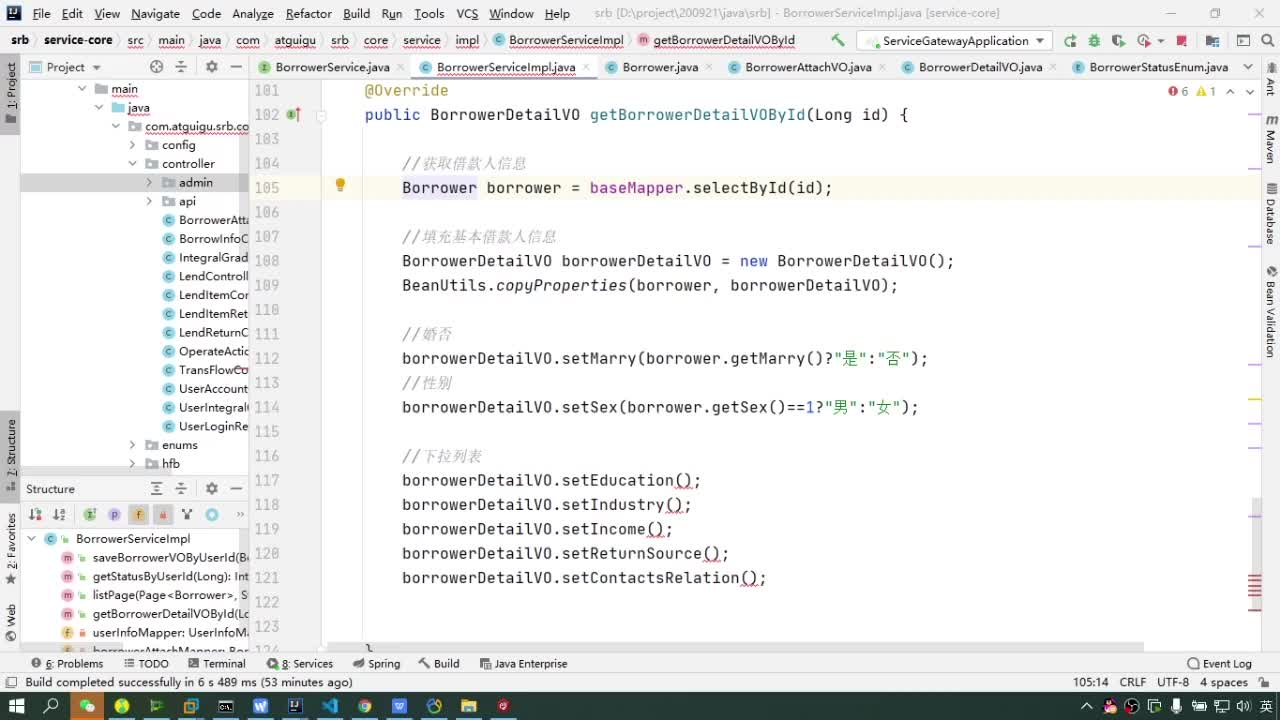Screen dimensions: 1280x720
Task: Click the profiler run icon
Action: [x=1146, y=41]
